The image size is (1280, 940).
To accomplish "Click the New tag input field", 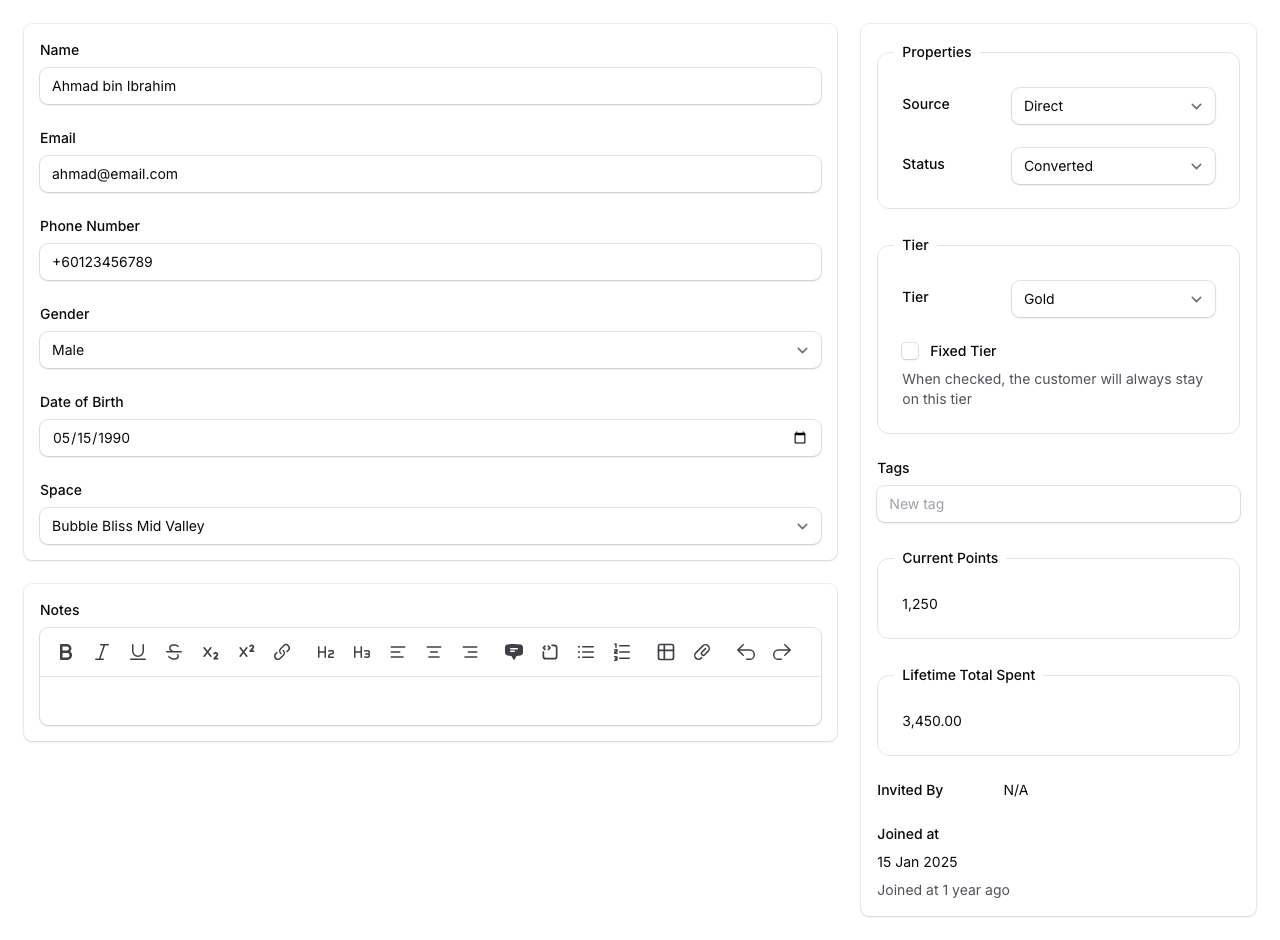I will (x=1058, y=504).
